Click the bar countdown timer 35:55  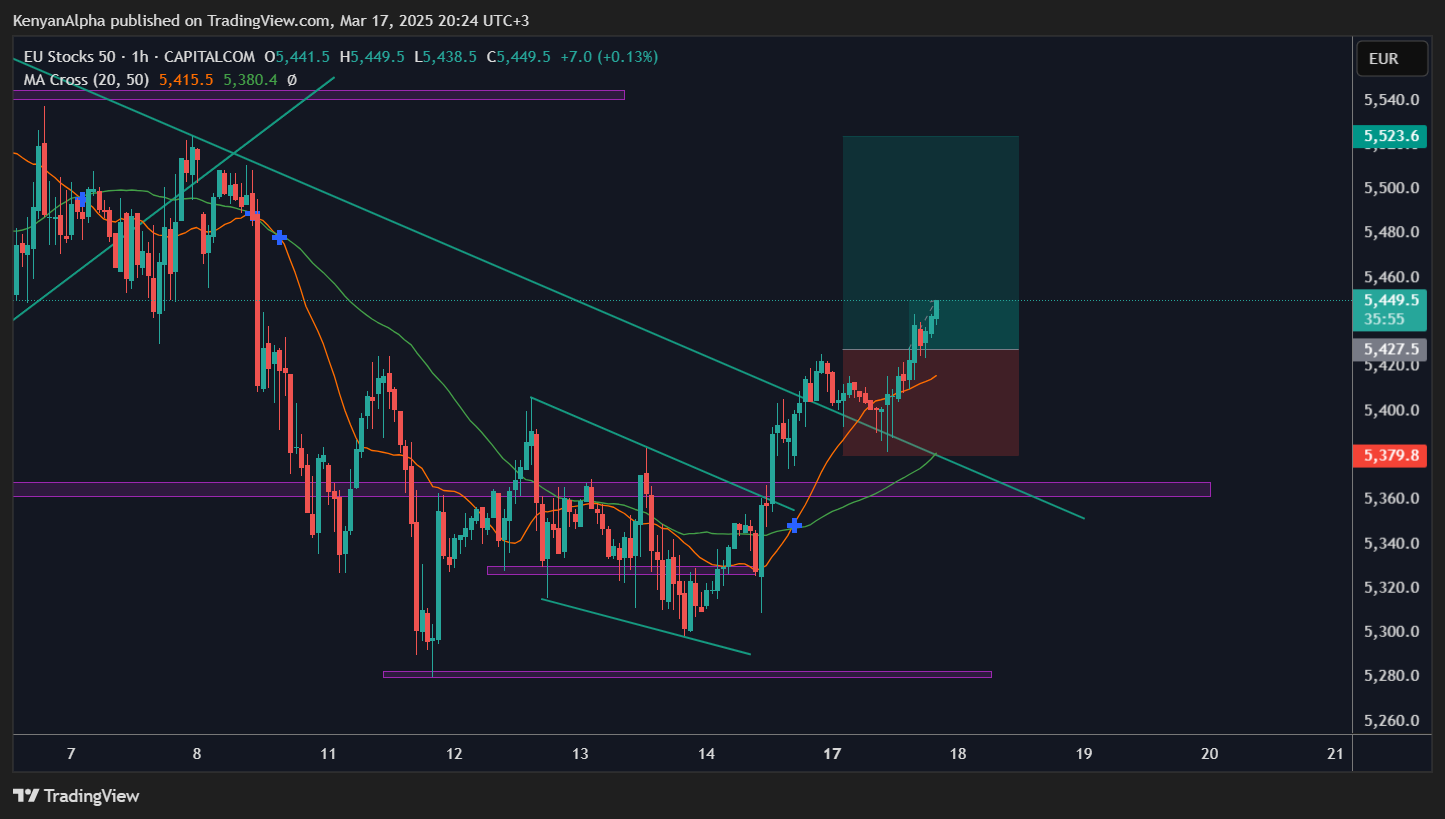tap(1382, 319)
